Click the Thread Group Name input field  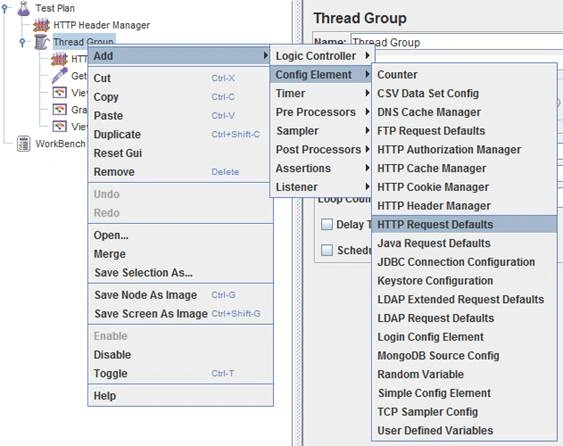pyautogui.click(x=456, y=42)
